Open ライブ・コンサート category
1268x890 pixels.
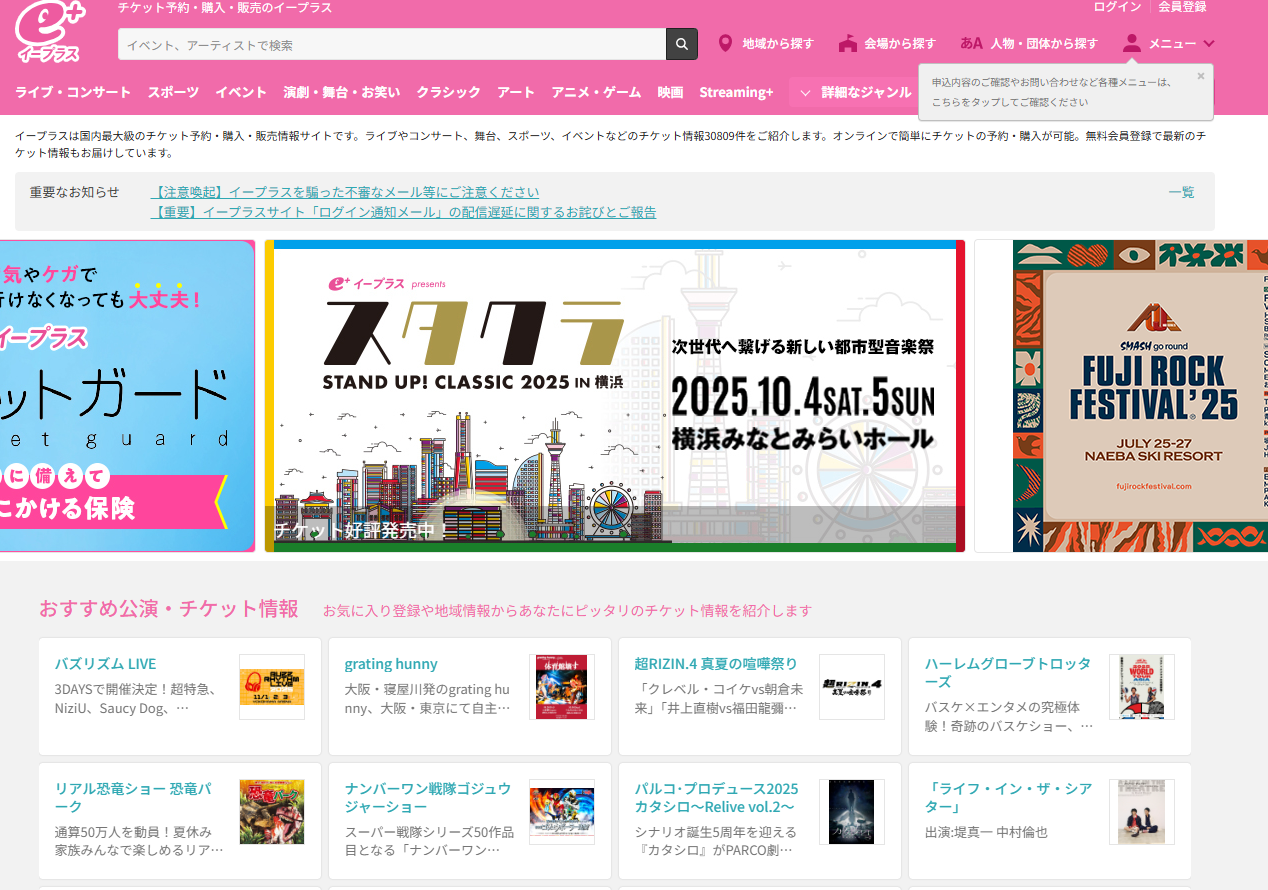[73, 93]
